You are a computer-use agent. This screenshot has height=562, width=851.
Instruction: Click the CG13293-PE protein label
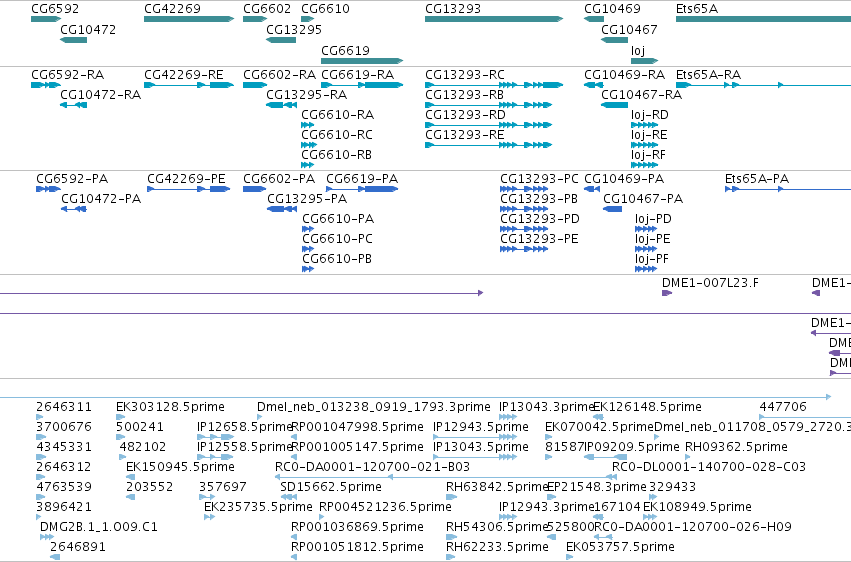pos(539,239)
